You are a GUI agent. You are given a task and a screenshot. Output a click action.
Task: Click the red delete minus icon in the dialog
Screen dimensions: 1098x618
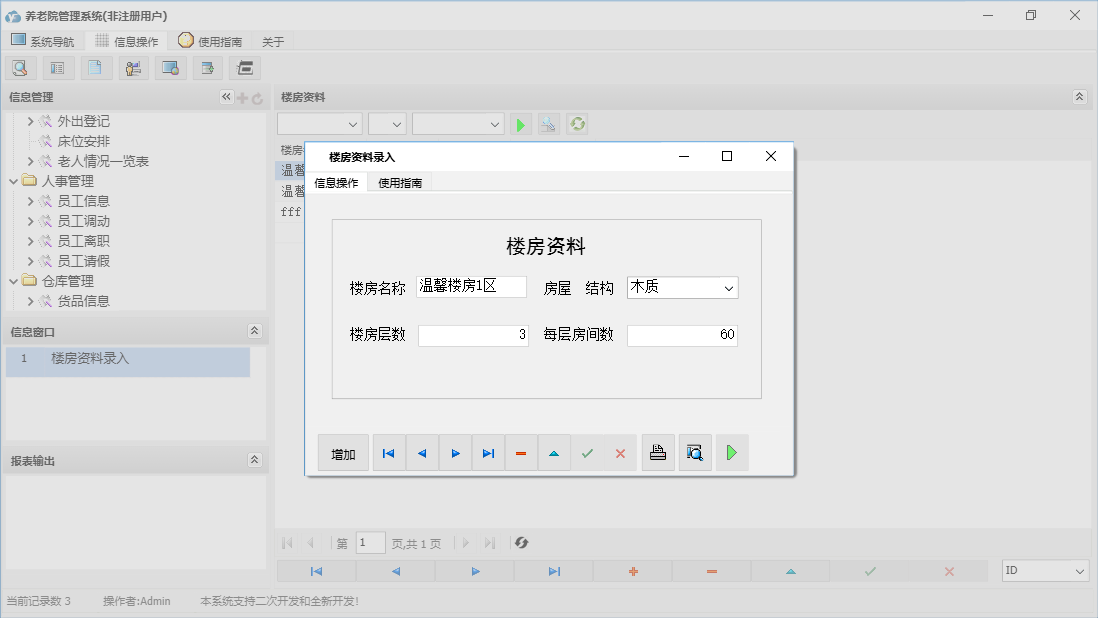coord(521,452)
